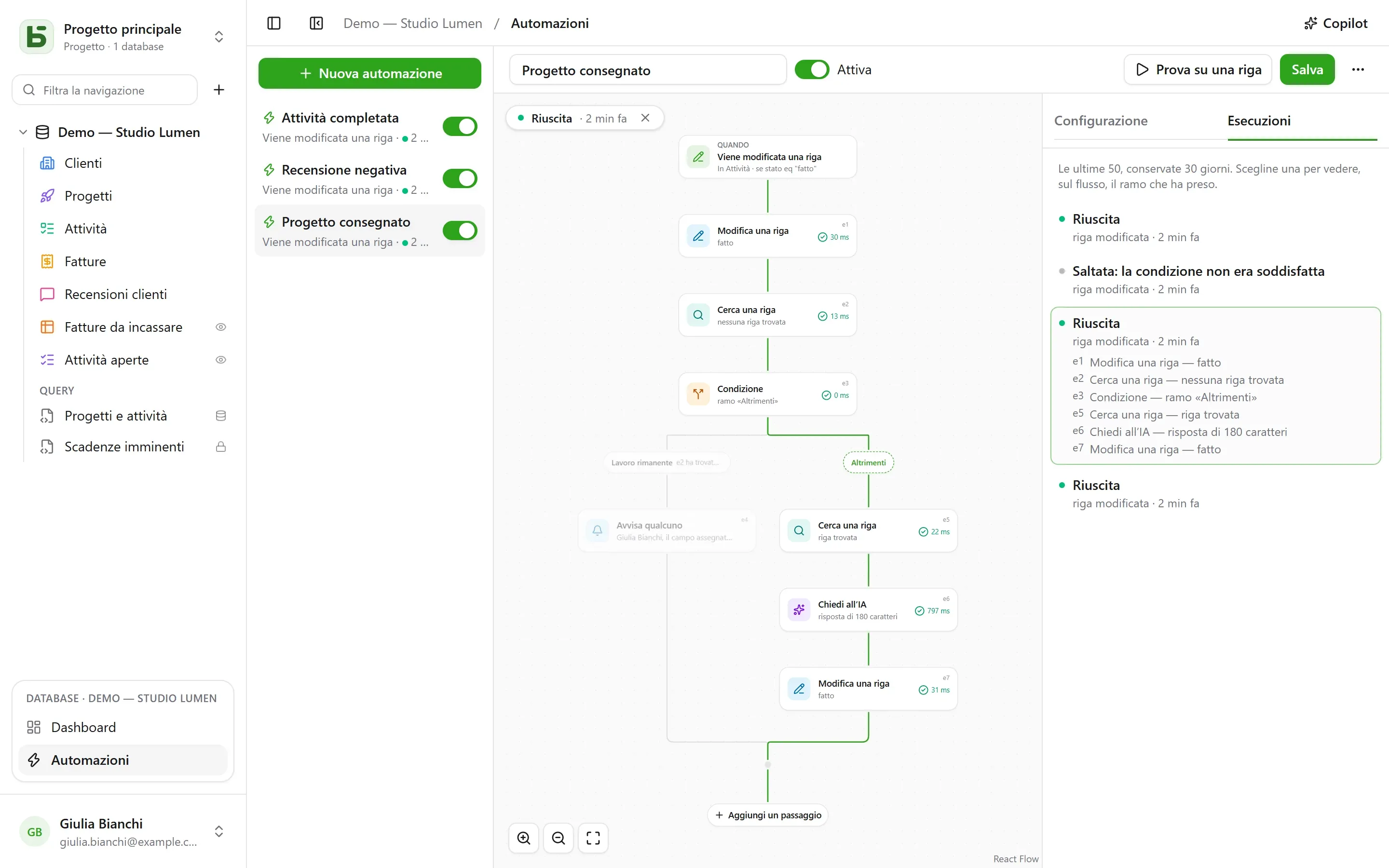The width and height of the screenshot is (1389, 868).
Task: Open the Giulia Bianchi account menu
Action: (x=123, y=831)
